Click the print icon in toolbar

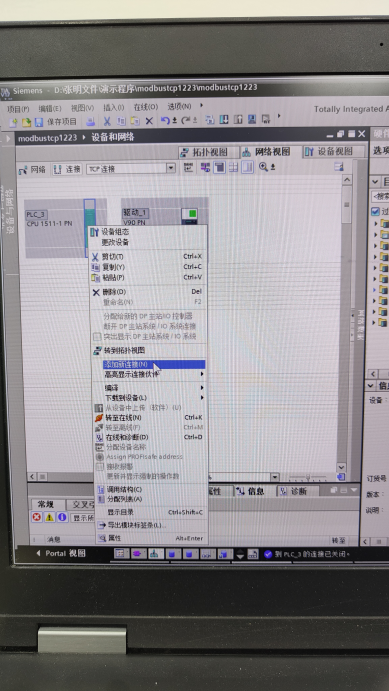(90, 122)
